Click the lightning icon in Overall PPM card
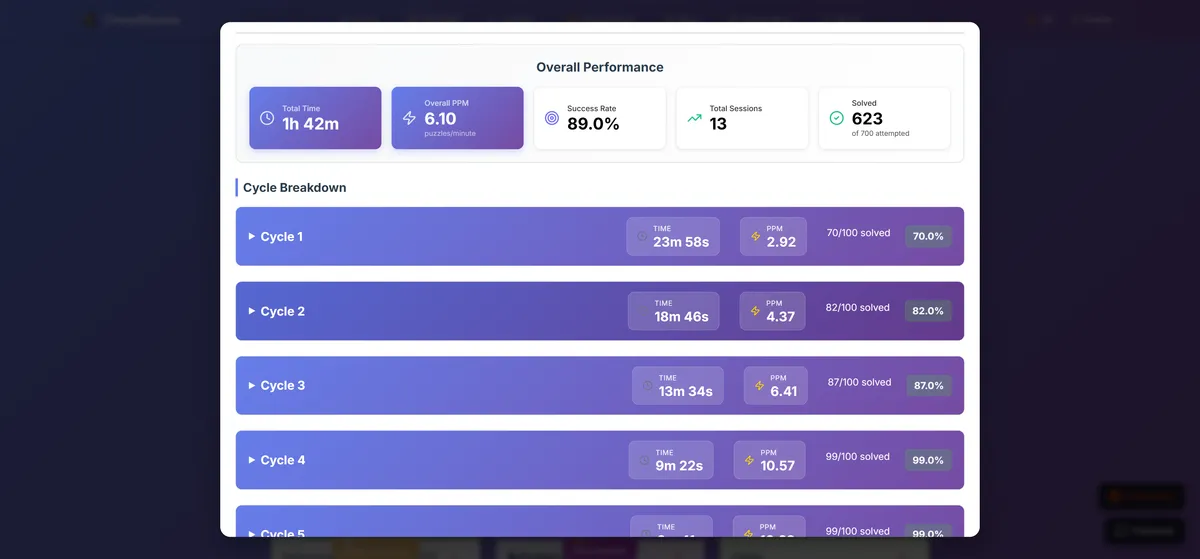The height and width of the screenshot is (559, 1200). pyautogui.click(x=409, y=118)
